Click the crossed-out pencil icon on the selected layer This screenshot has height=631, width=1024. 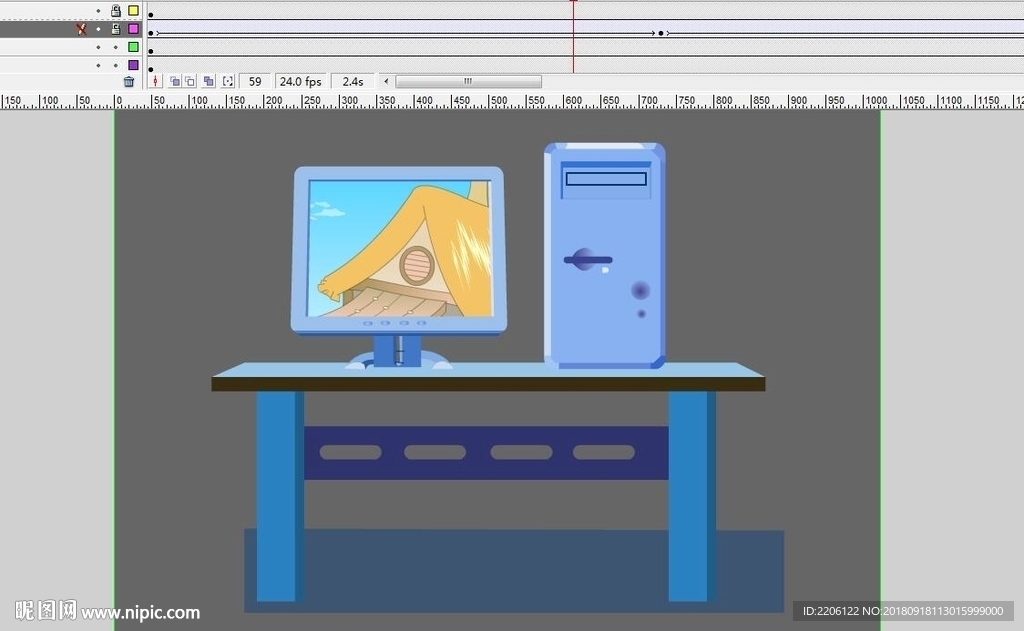(81, 29)
